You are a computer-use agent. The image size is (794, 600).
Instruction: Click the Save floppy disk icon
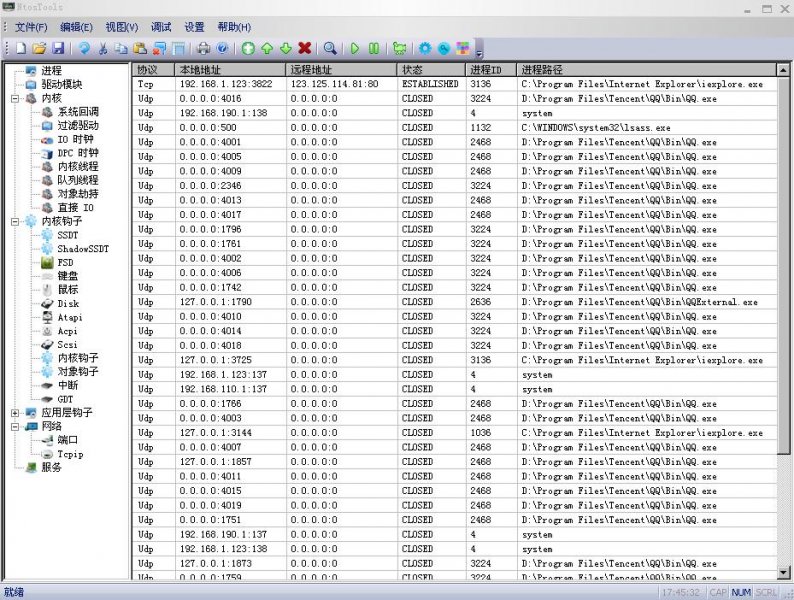click(58, 49)
